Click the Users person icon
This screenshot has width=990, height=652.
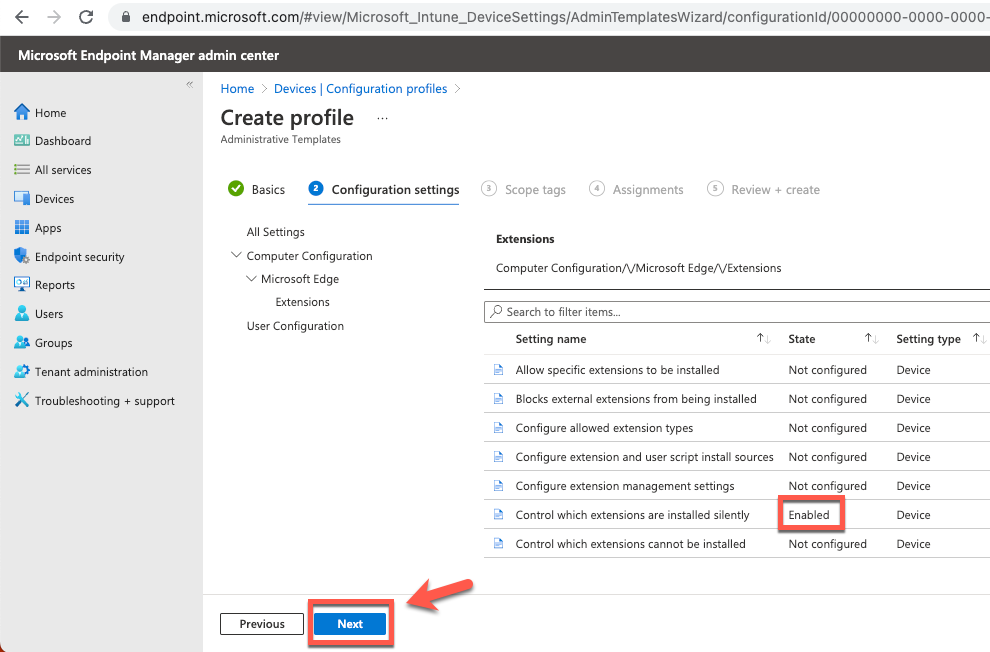coord(21,313)
